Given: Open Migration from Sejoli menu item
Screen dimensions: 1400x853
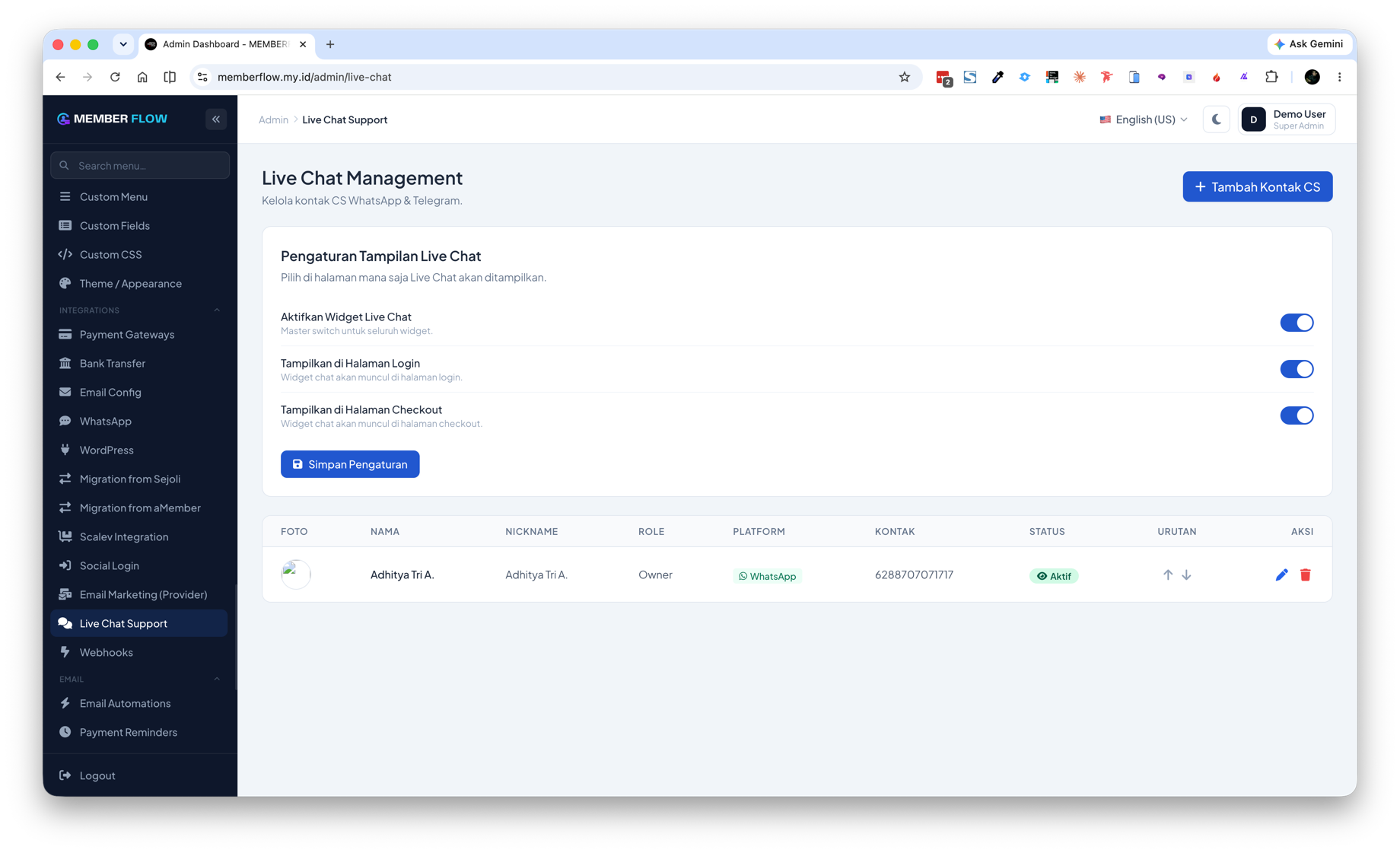Looking at the screenshot, I should 139,479.
